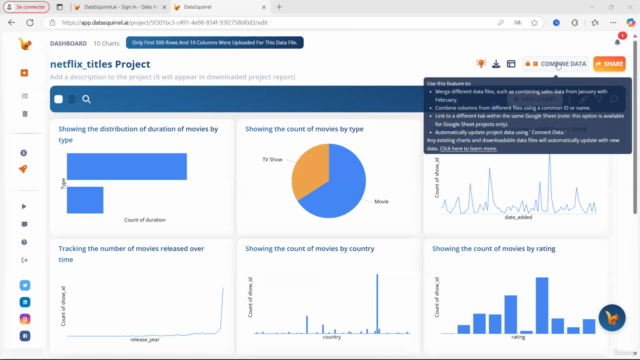Close the DataSquirrel.ai Sign In tab
This screenshot has height=360, width=640.
(x=164, y=7)
